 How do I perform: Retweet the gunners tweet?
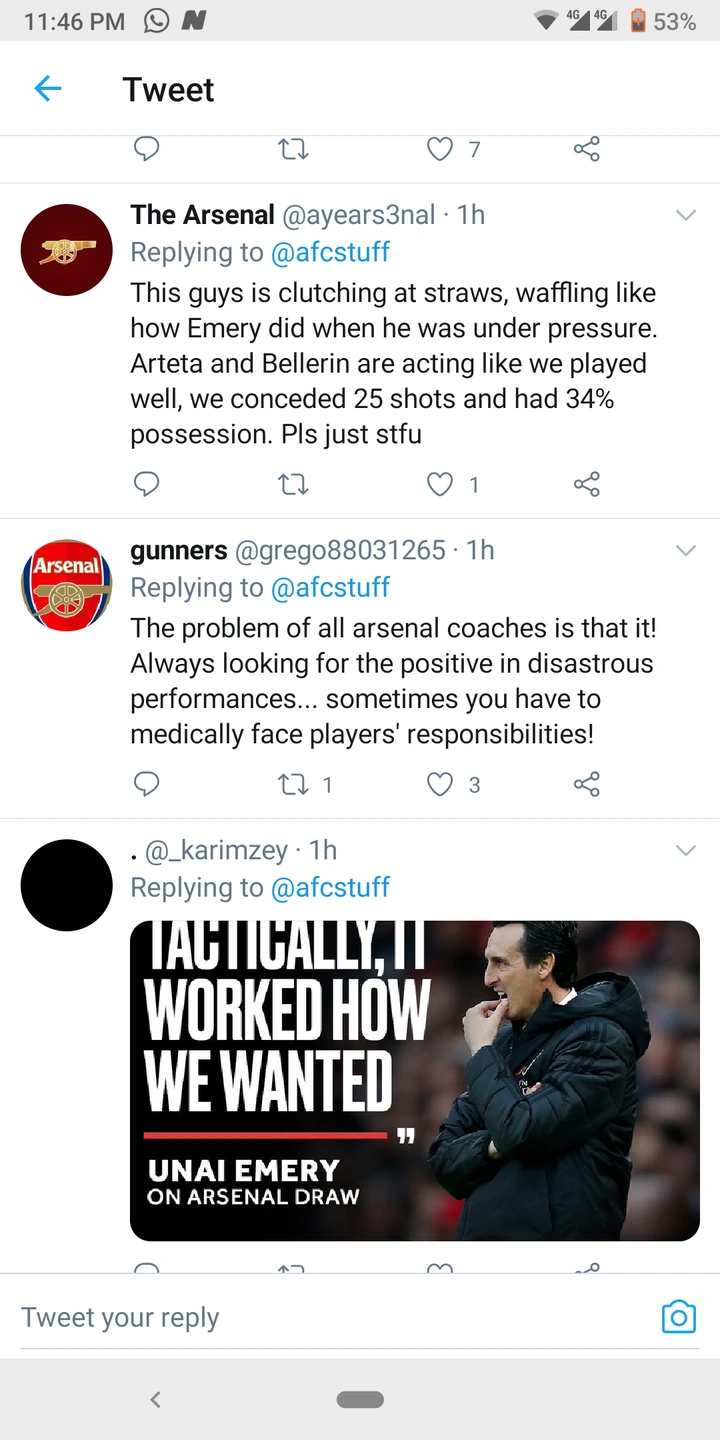[x=293, y=784]
